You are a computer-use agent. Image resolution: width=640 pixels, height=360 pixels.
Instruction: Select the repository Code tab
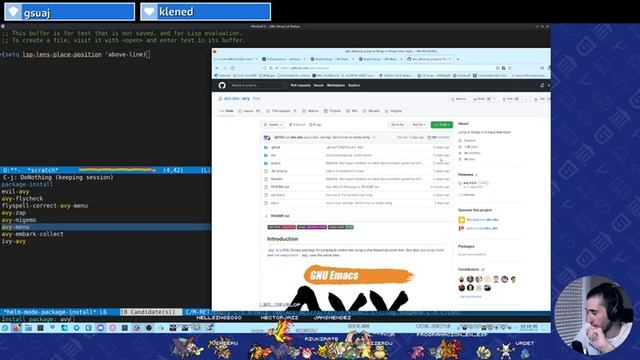tap(227, 111)
